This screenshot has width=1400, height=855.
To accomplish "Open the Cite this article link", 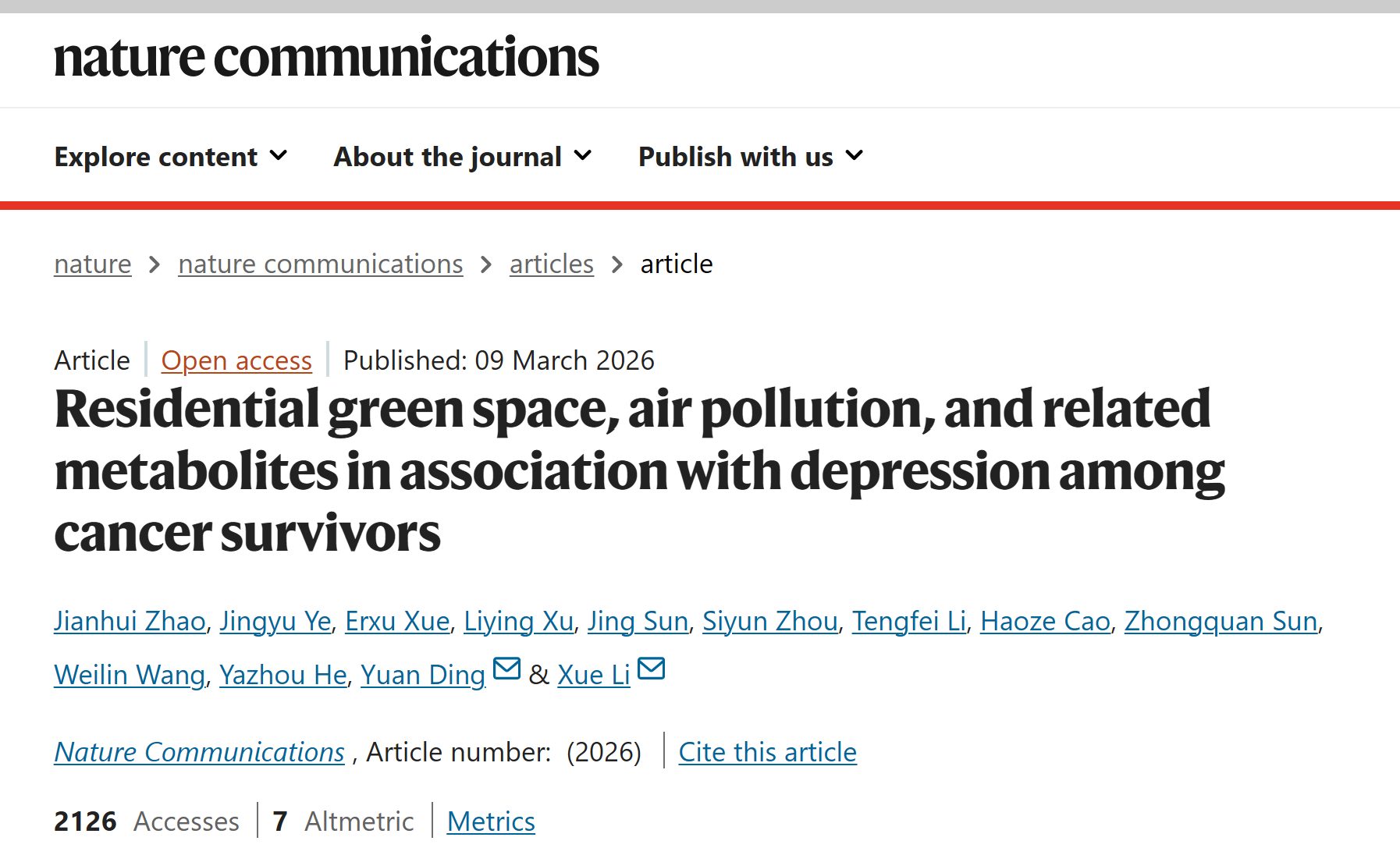I will tap(767, 753).
